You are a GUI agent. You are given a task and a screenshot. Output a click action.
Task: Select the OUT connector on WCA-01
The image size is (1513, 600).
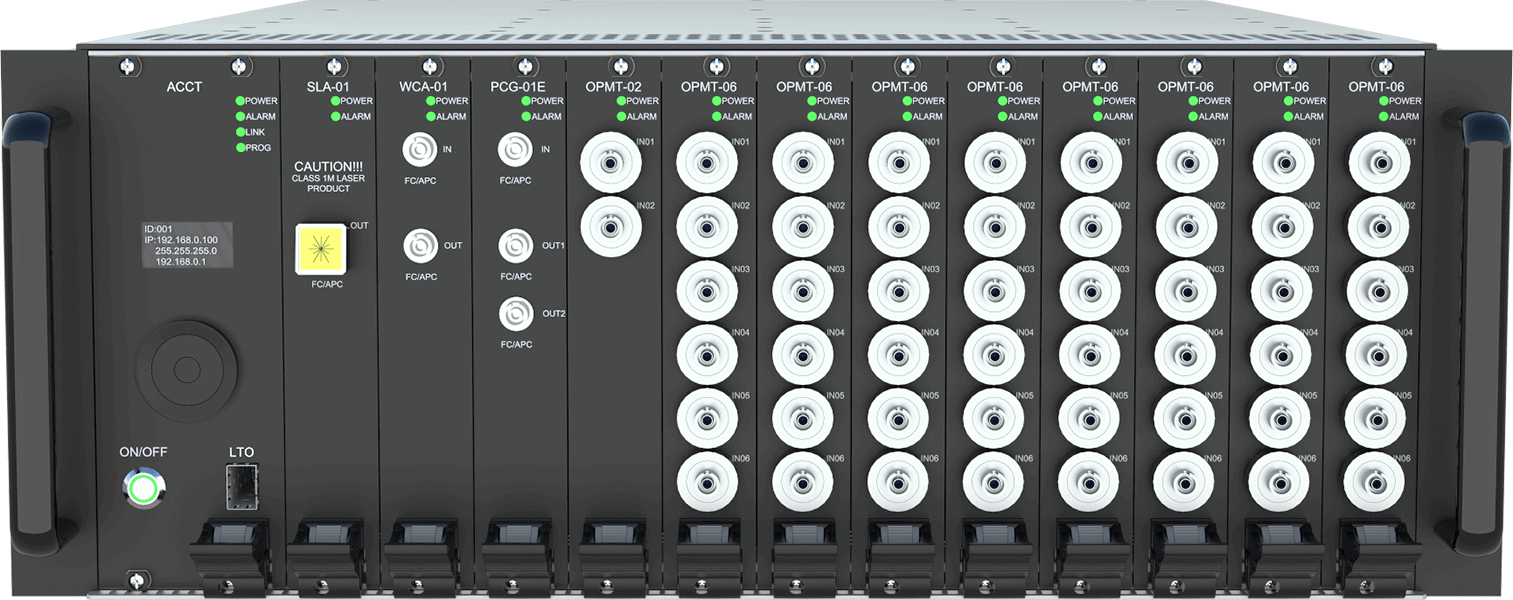coord(418,245)
